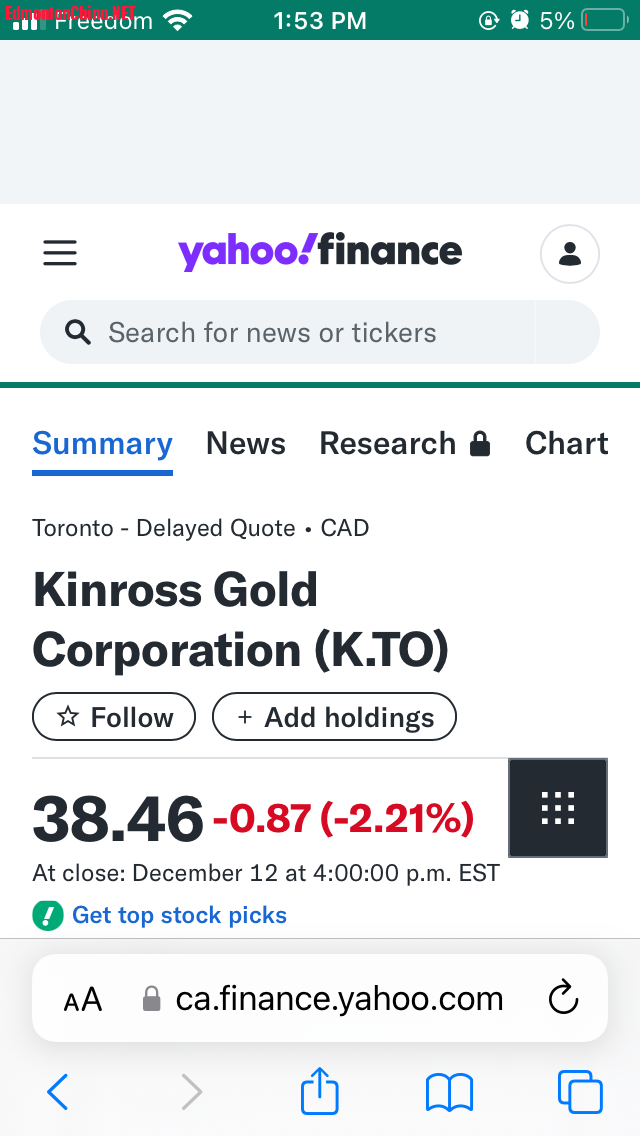Screen dimensions: 640x1136
Task: Open the dark grid keypad button
Action: pos(558,808)
